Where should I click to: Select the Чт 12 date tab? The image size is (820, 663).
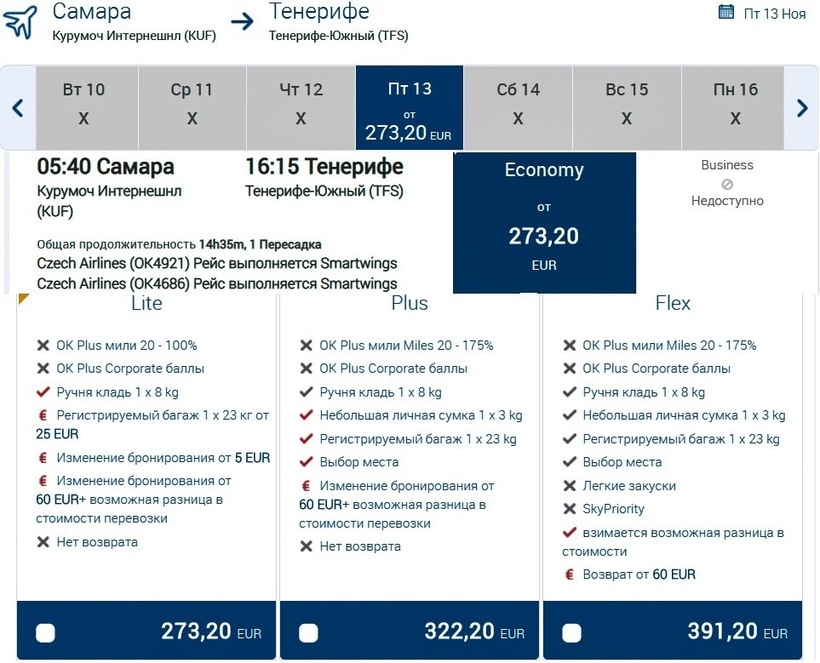tap(301, 106)
